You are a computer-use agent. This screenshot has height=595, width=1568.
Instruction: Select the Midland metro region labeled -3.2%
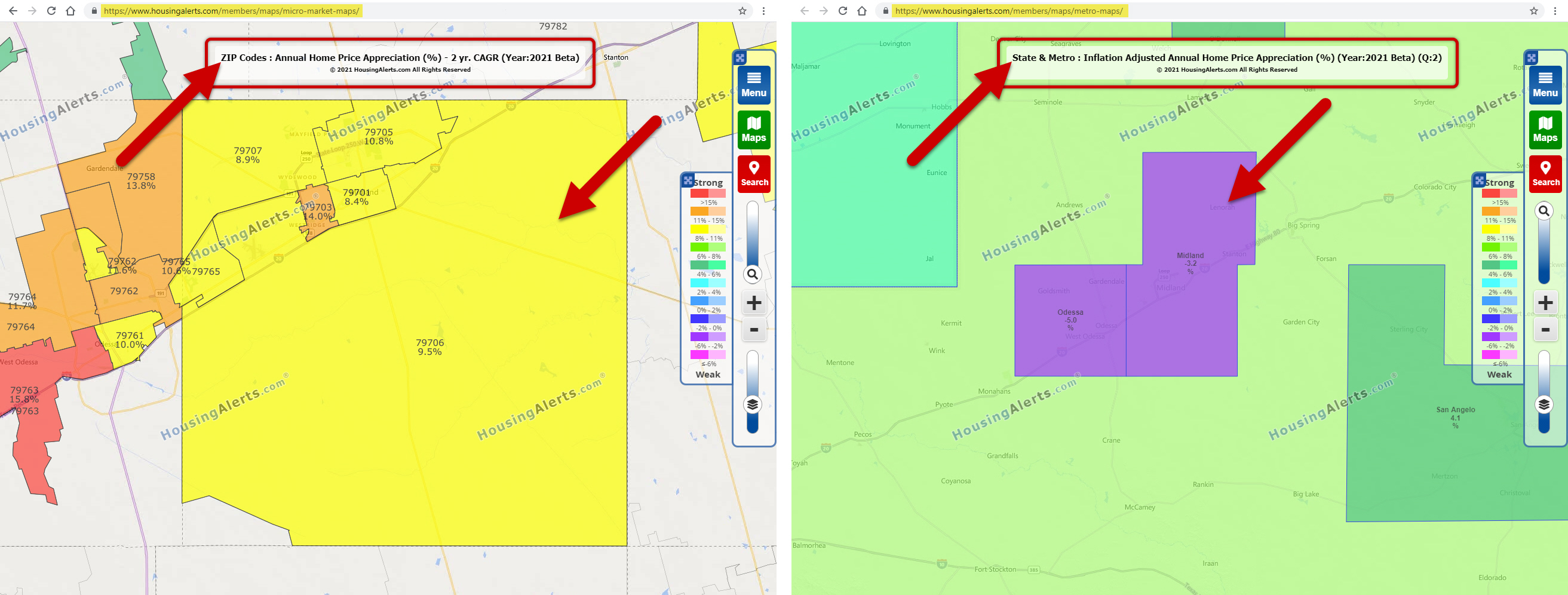tap(1190, 263)
